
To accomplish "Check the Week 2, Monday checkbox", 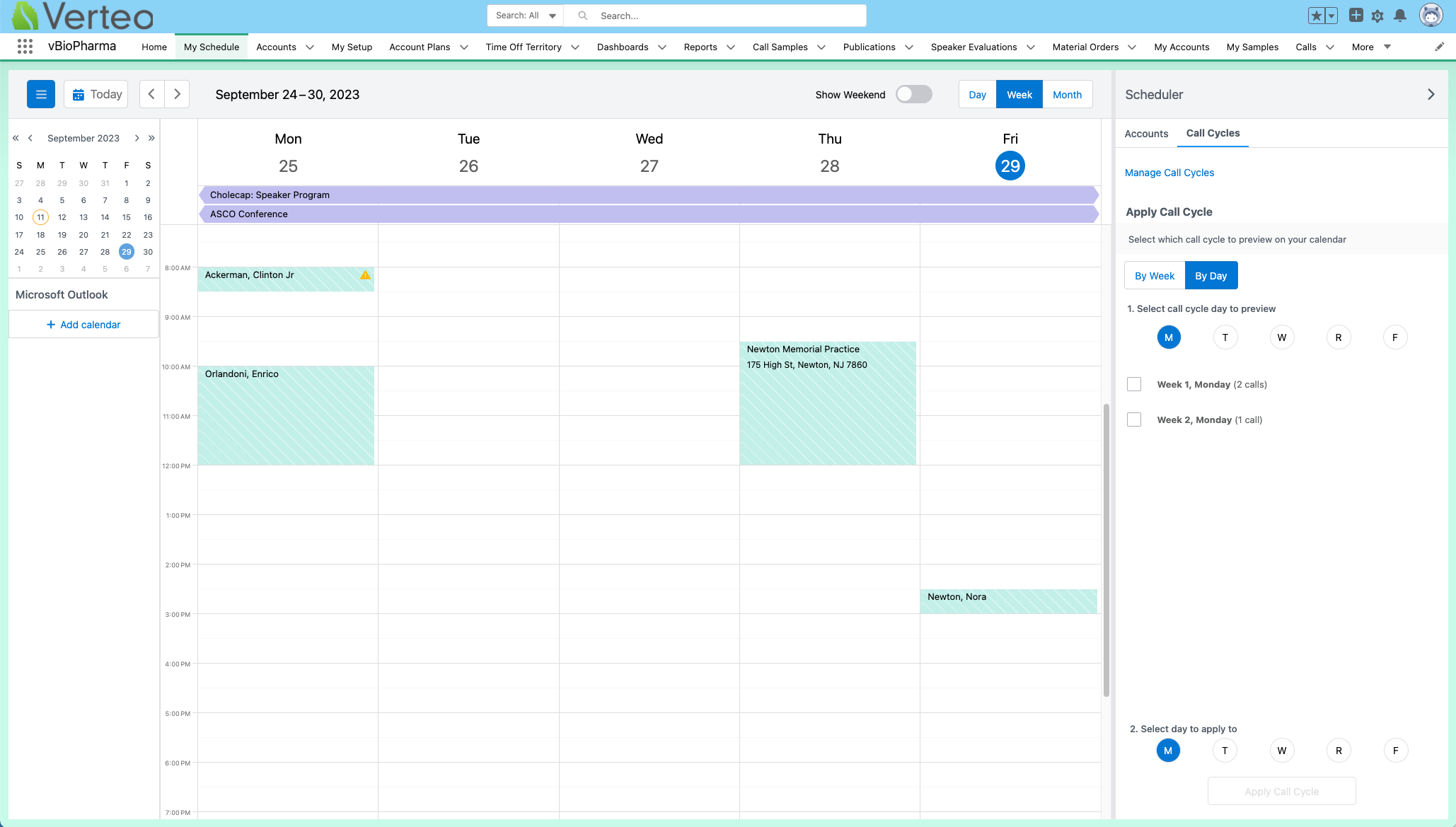I will (x=1134, y=420).
